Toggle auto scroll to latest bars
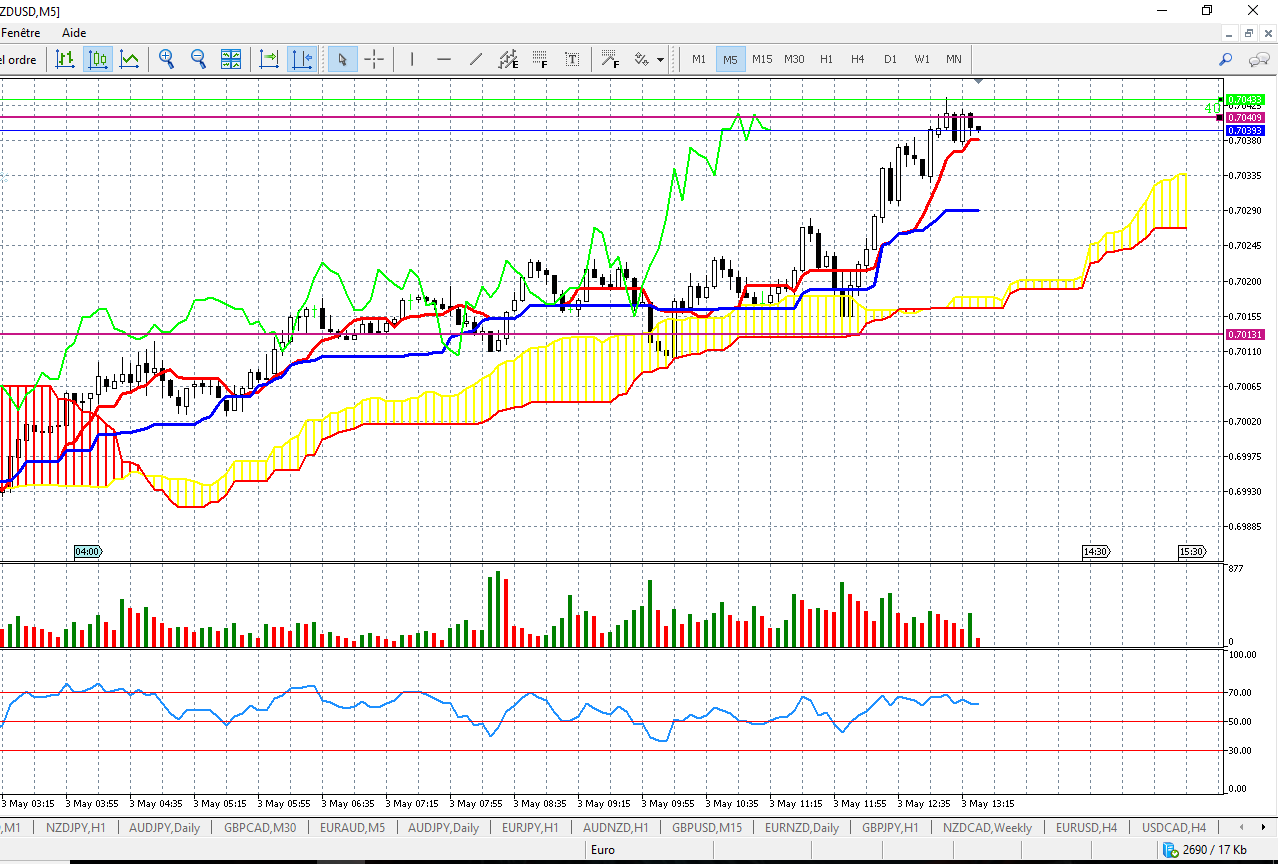This screenshot has width=1278, height=864. pyautogui.click(x=269, y=59)
